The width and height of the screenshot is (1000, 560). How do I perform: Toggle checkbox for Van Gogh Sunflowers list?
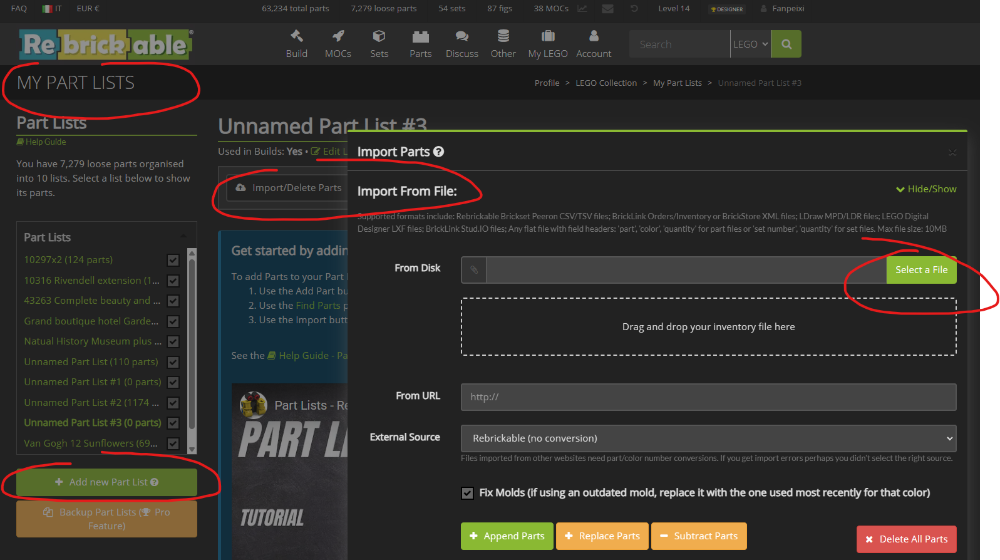pyautogui.click(x=173, y=443)
